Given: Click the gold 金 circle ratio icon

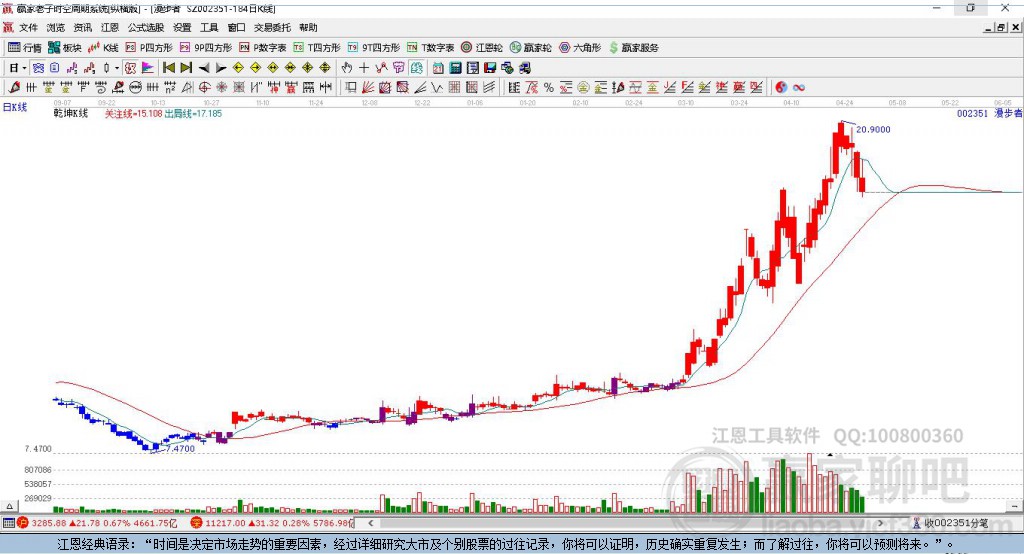Looking at the screenshot, I should coord(583,87).
